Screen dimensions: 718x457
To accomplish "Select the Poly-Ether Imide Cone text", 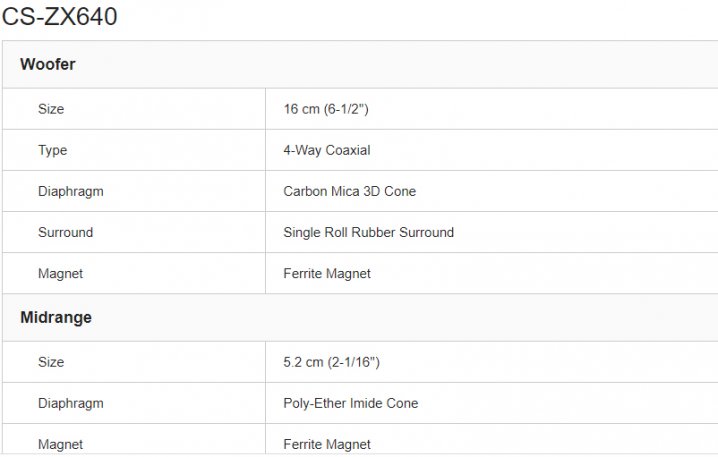I will click(x=351, y=403).
